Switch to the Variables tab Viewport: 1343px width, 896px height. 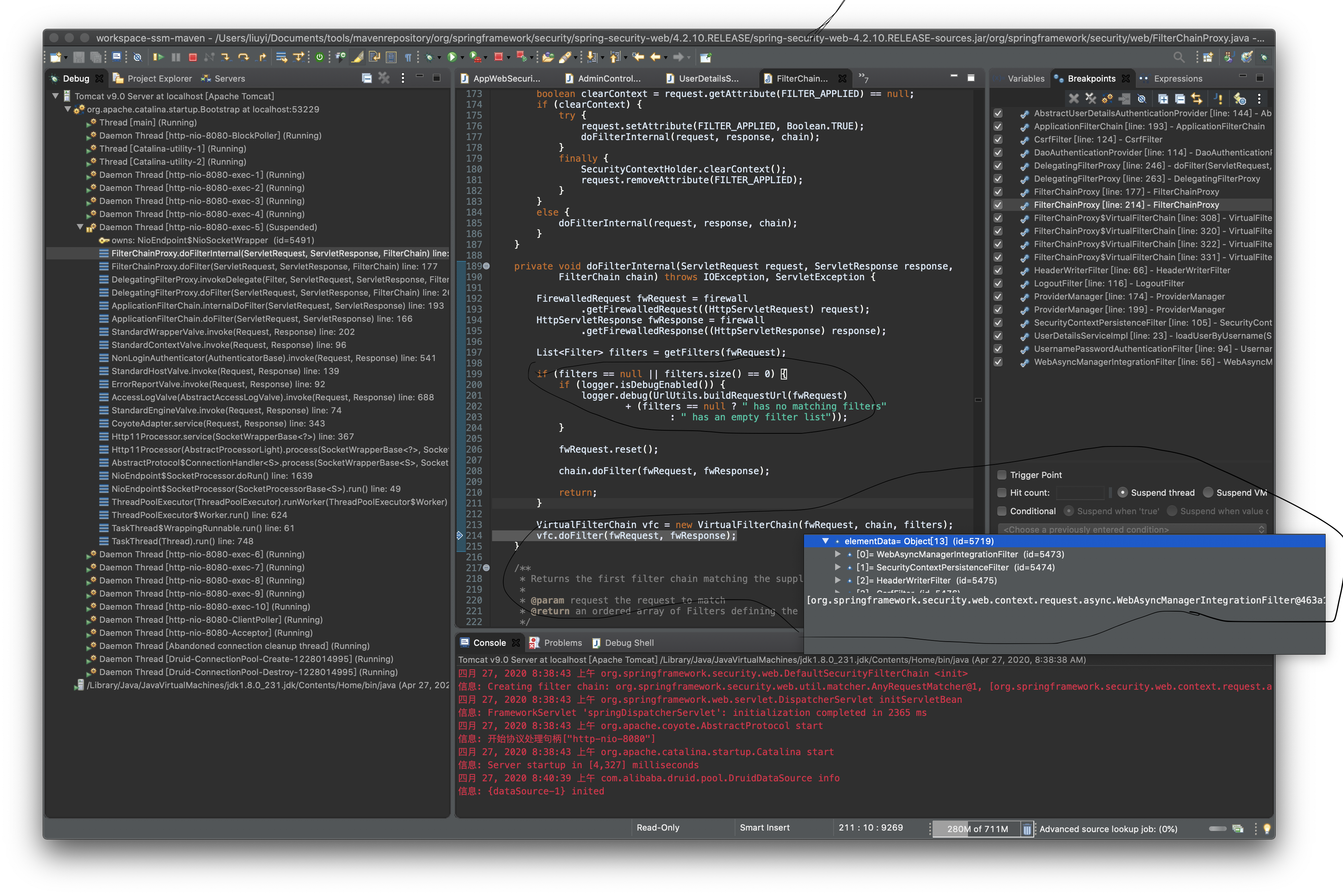[x=1025, y=79]
